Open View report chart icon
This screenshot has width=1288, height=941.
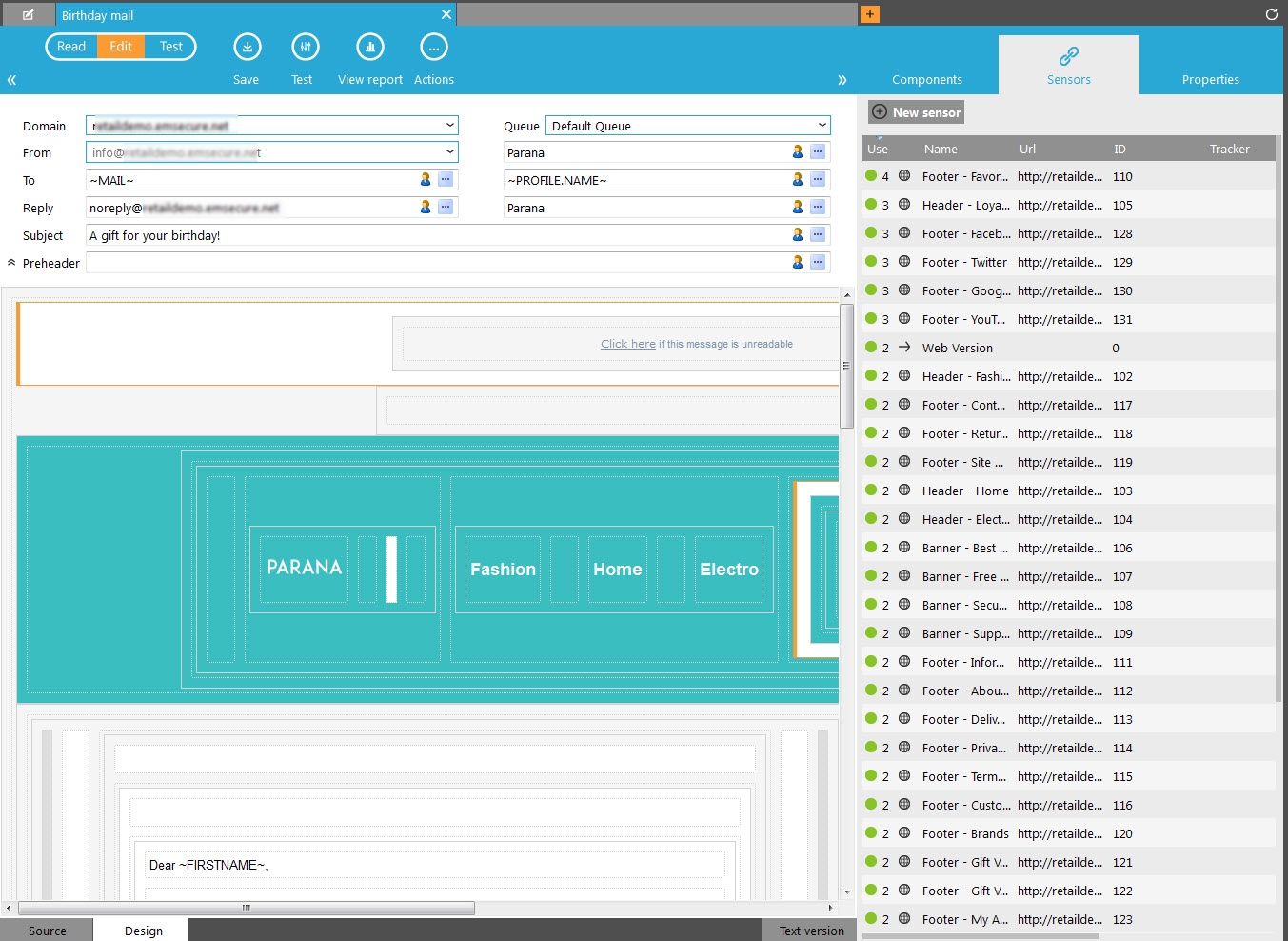click(x=369, y=48)
